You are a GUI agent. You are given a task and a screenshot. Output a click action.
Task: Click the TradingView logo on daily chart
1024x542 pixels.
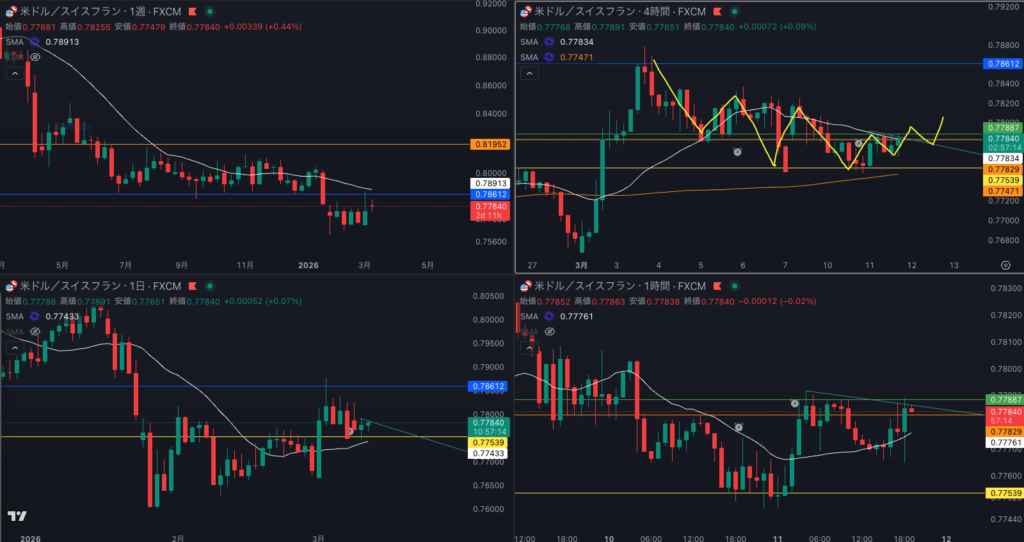(x=17, y=516)
